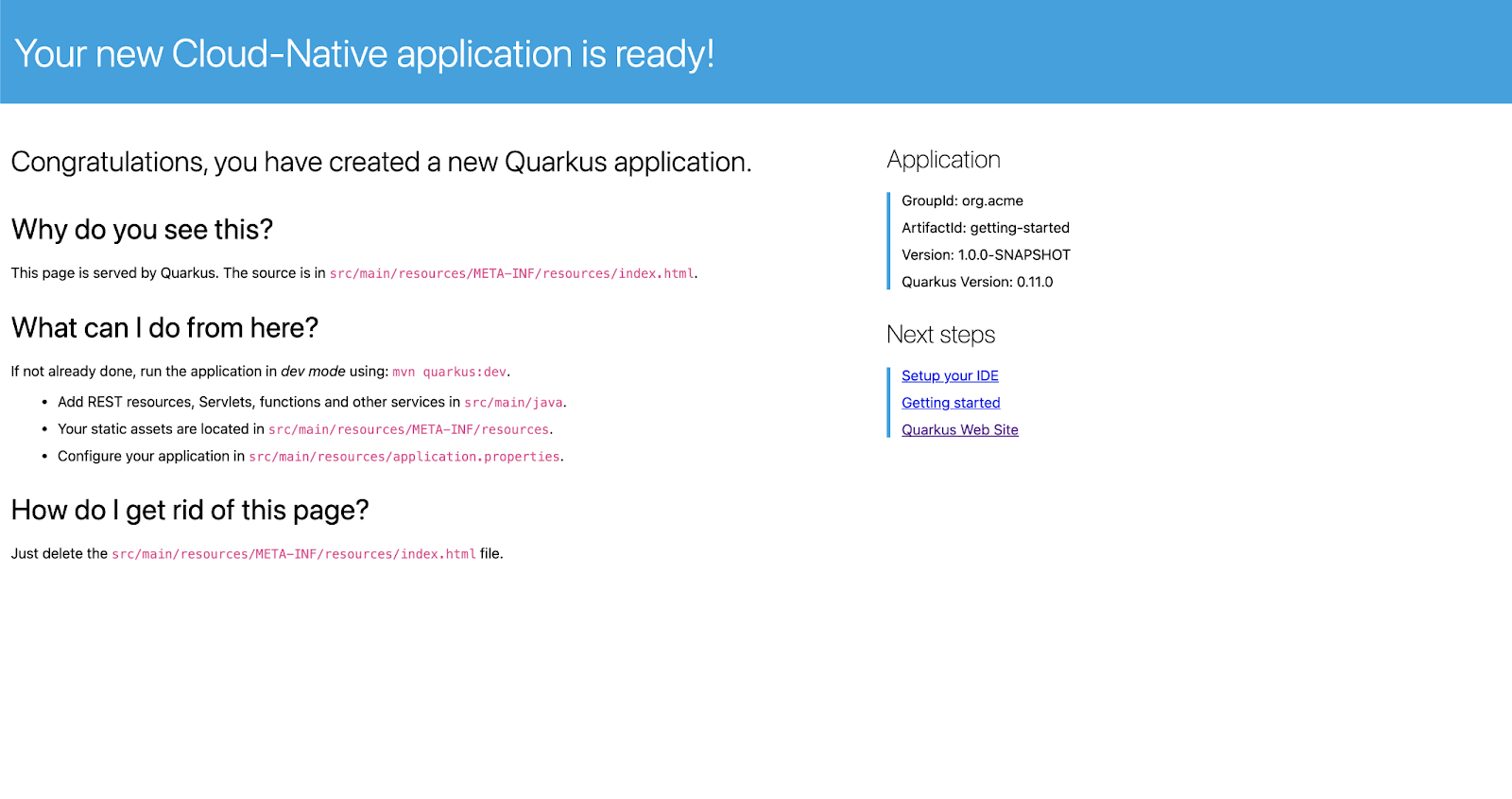This screenshot has height=799, width=1512.
Task: Click the 'GroupId: org.acme' line
Action: 962,200
